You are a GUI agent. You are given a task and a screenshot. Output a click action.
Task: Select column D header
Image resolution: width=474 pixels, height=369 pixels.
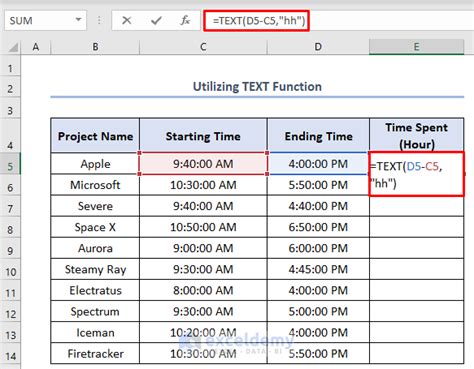318,47
